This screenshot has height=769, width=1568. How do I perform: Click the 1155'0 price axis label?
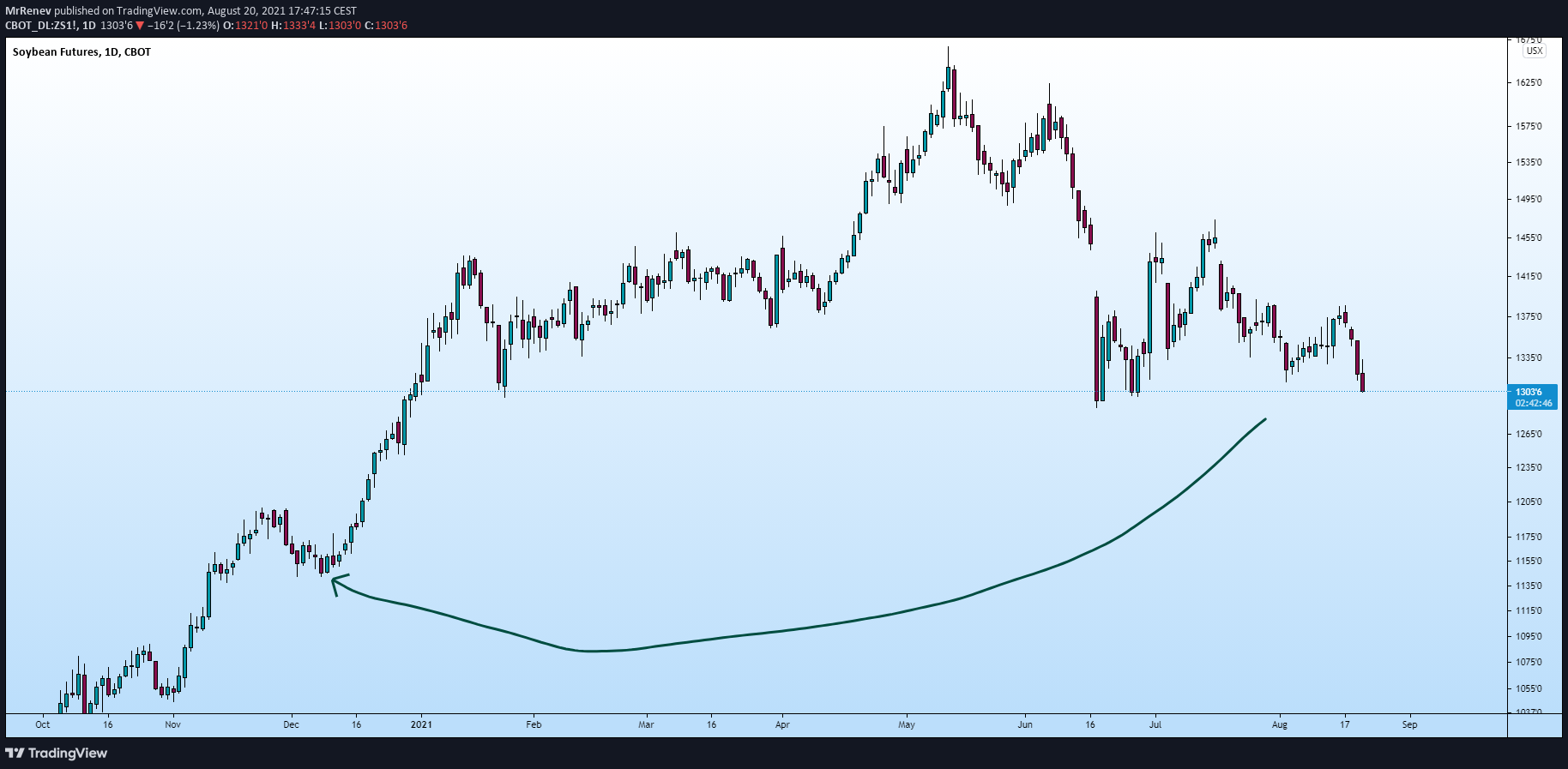(x=1529, y=562)
